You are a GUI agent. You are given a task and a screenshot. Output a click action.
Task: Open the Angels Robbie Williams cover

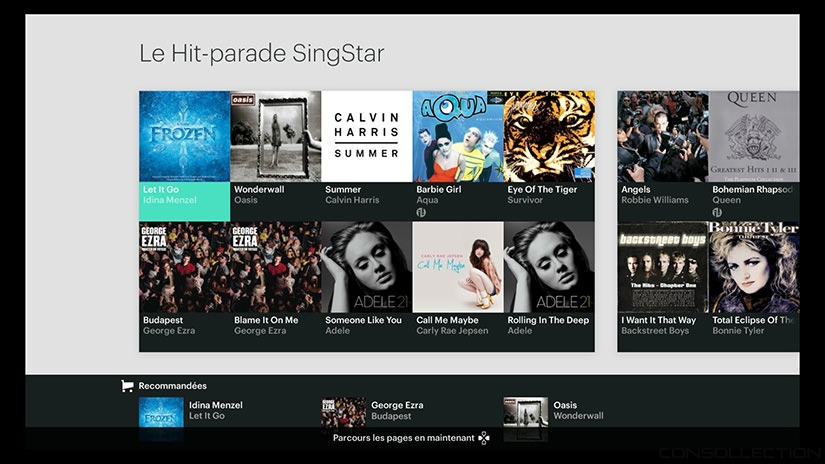(x=663, y=136)
